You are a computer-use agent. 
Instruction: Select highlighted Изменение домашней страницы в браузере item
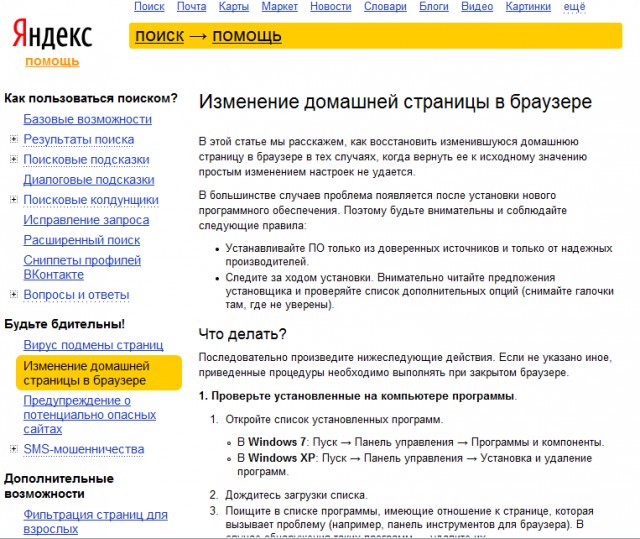tap(99, 373)
